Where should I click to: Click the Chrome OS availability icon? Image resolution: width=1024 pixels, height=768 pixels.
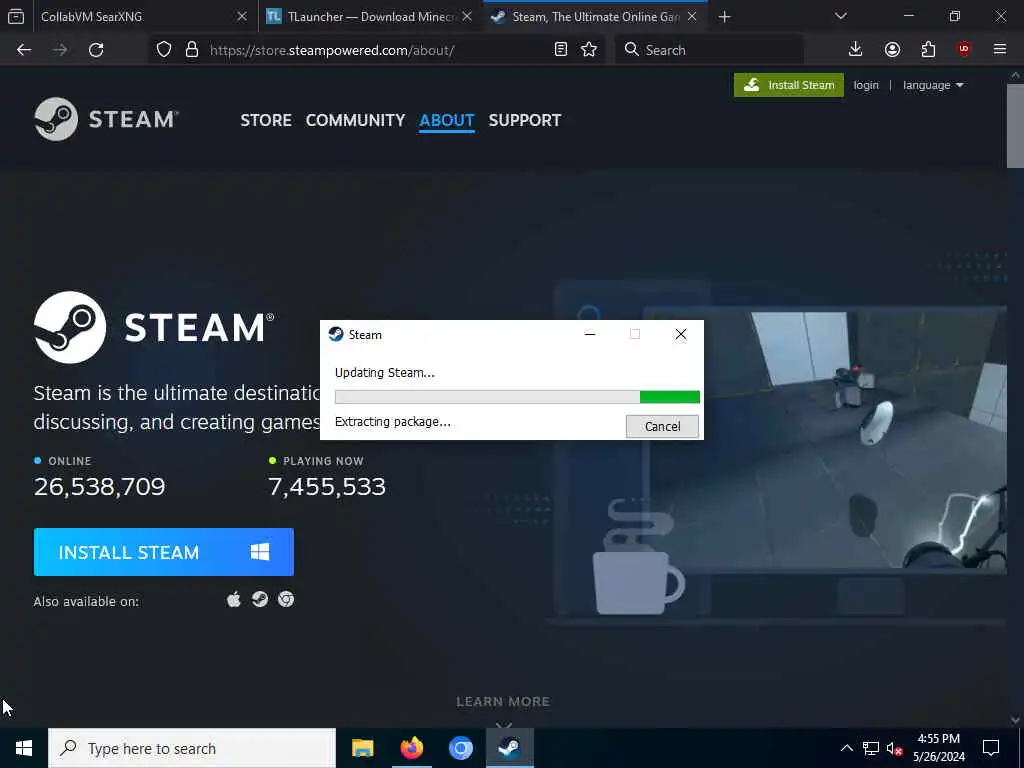point(286,600)
